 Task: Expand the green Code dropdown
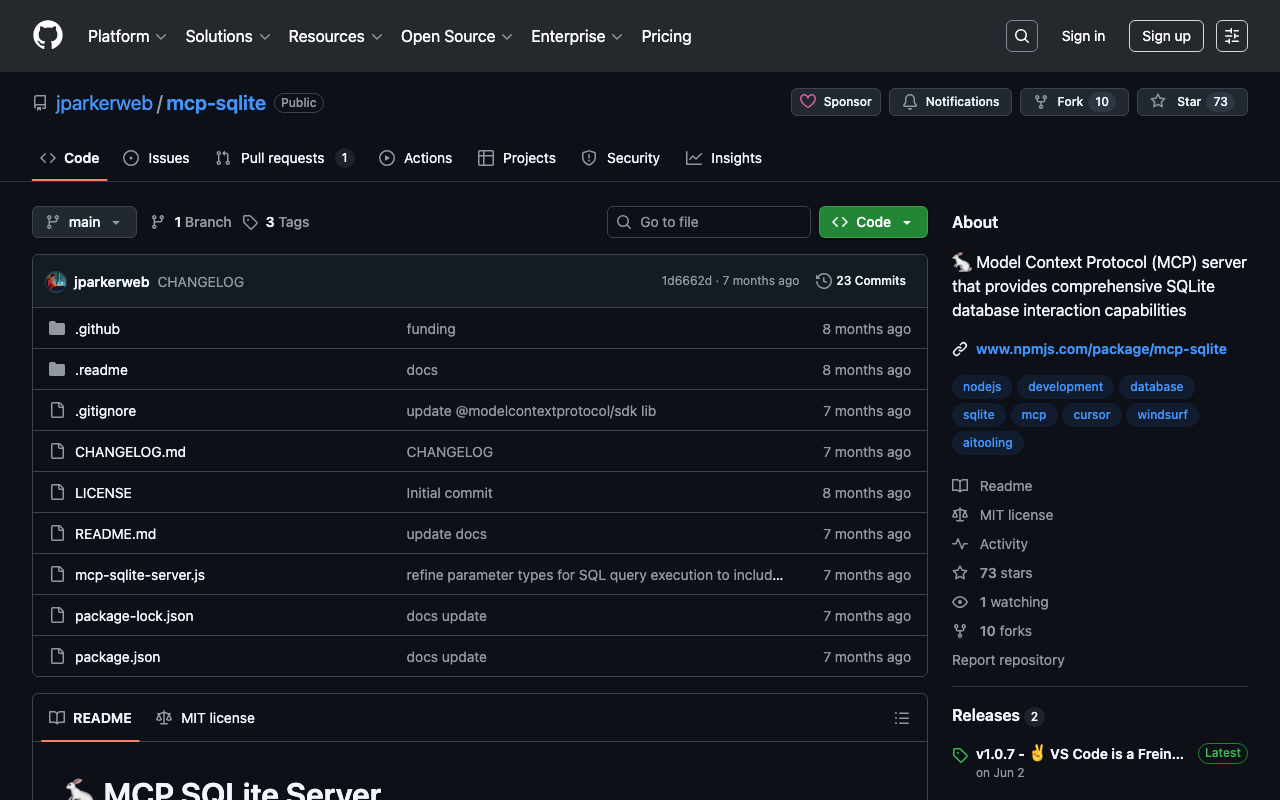point(872,222)
